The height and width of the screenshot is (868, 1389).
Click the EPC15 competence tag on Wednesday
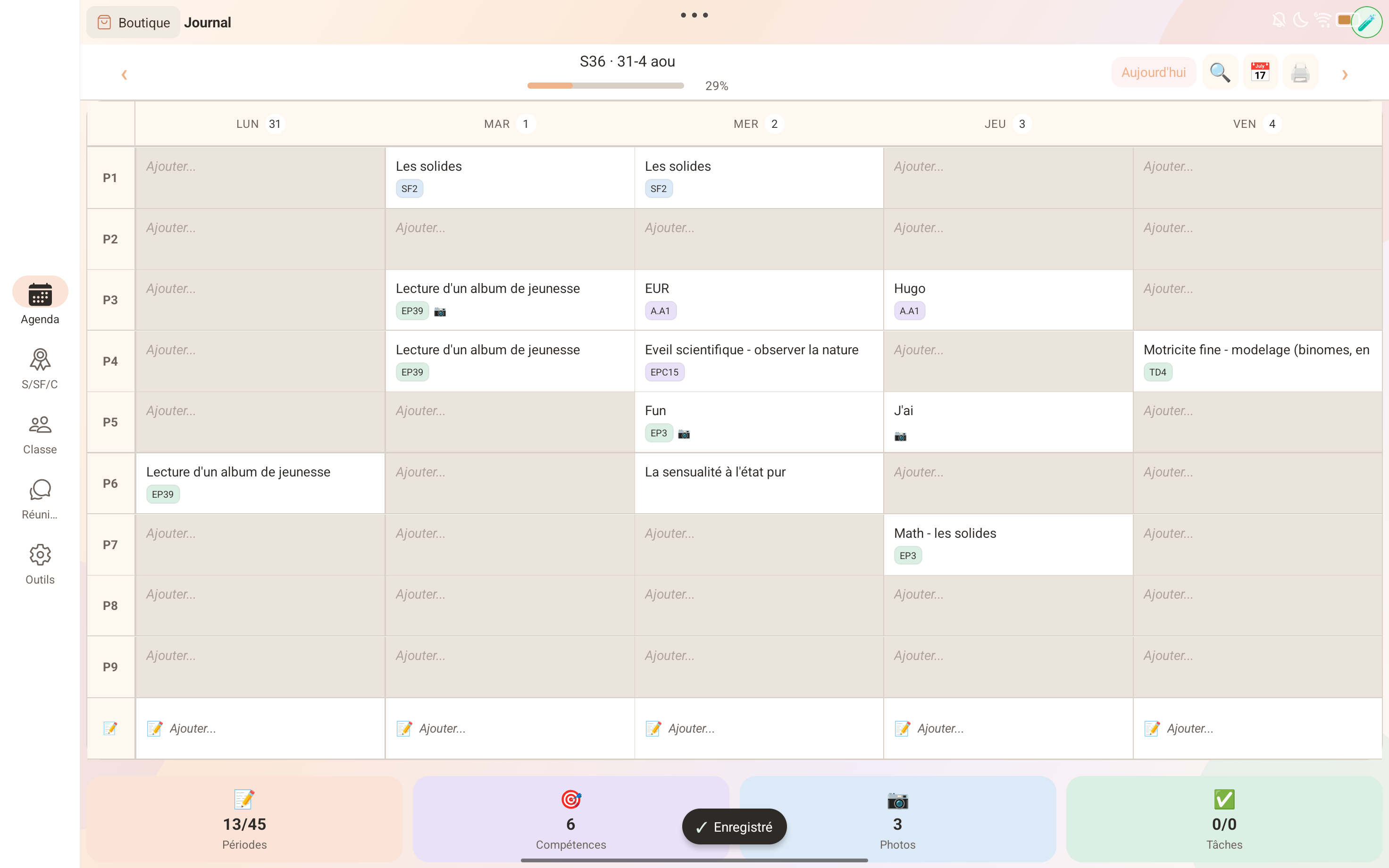(x=664, y=372)
